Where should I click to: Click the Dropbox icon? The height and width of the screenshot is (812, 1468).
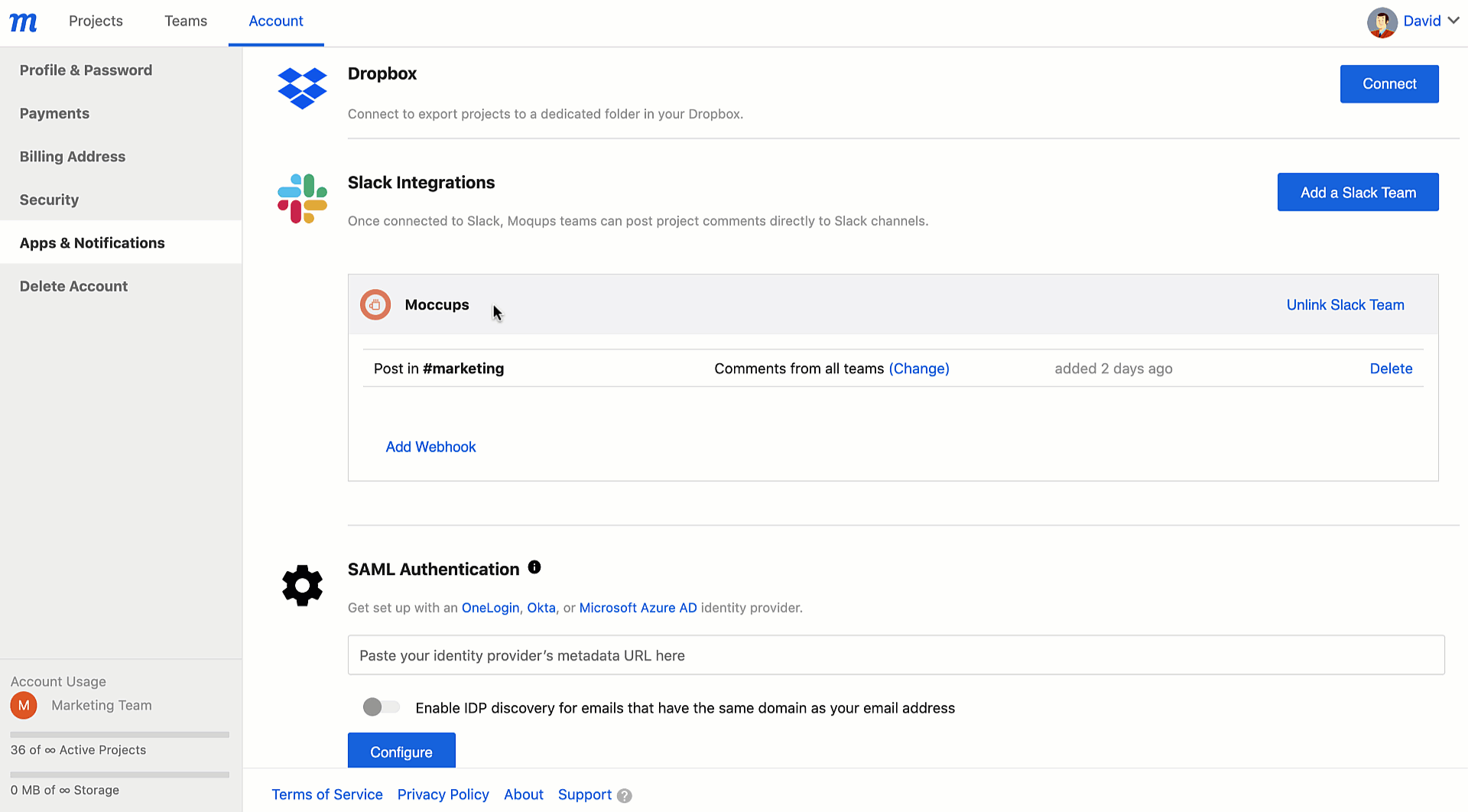coord(302,89)
